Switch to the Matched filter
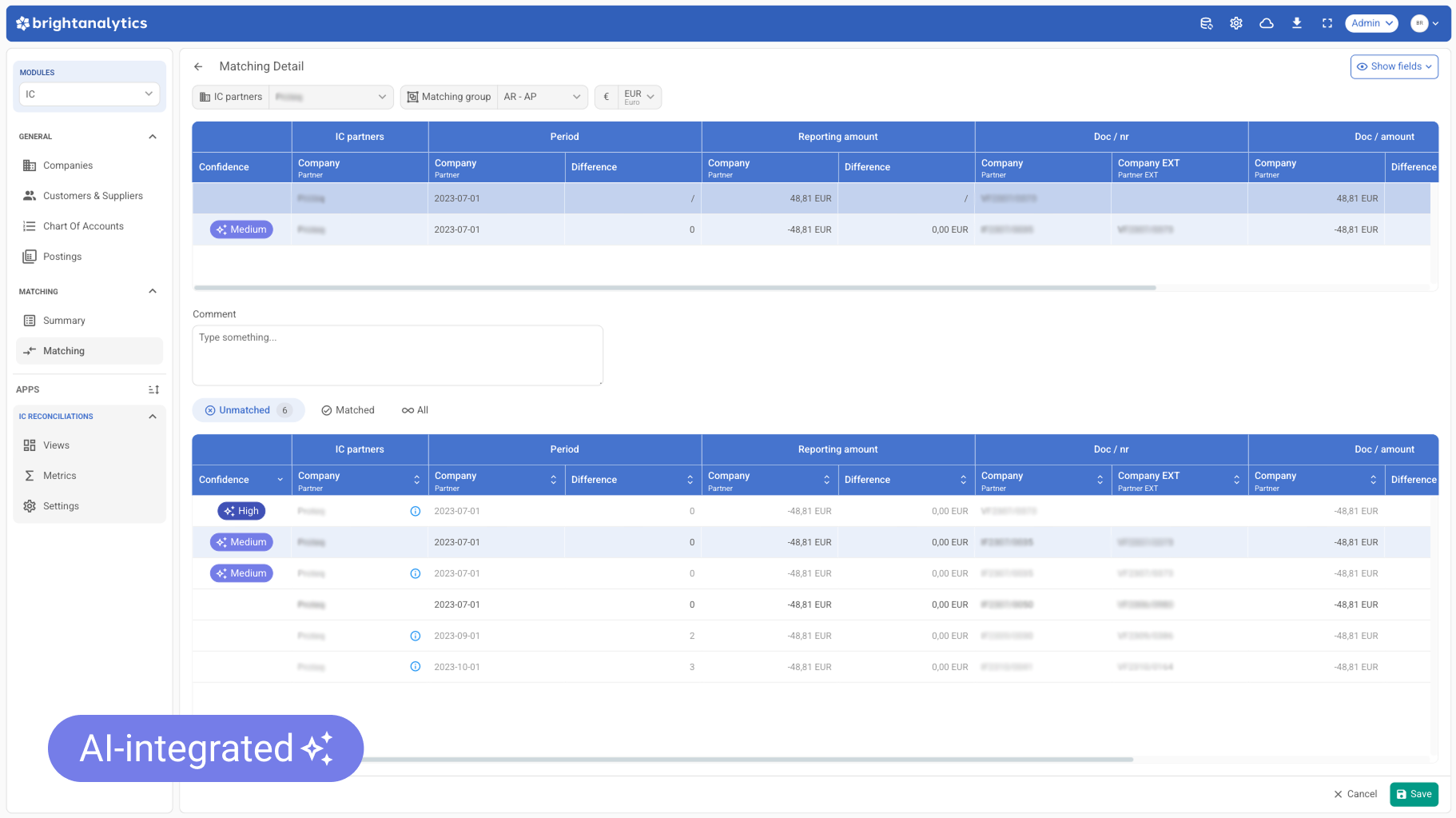 click(x=348, y=410)
